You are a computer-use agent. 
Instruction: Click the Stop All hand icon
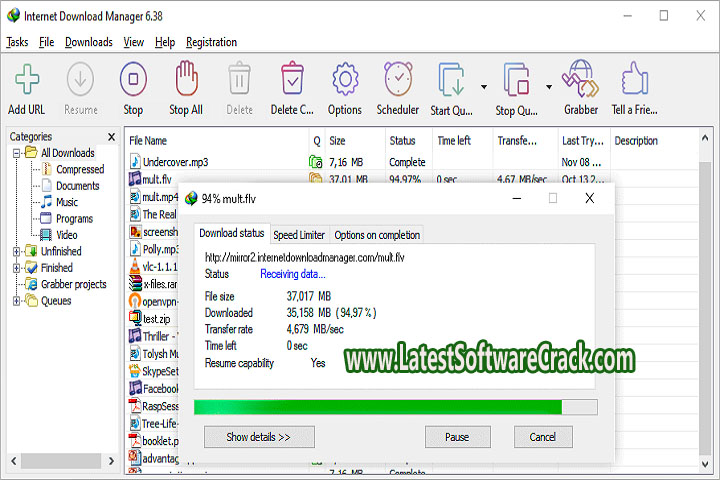[x=186, y=79]
